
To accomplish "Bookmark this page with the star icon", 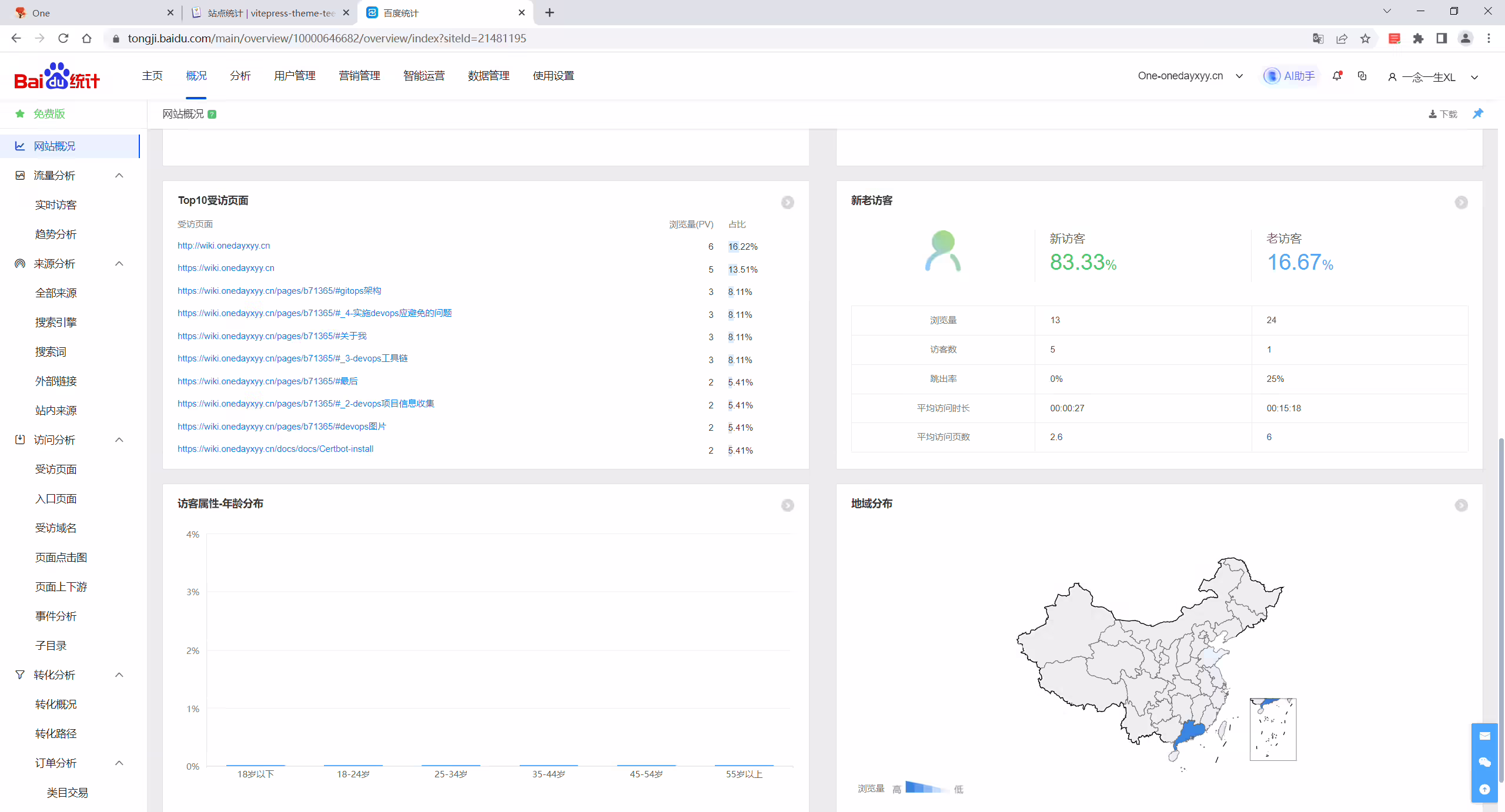I will click(1365, 38).
